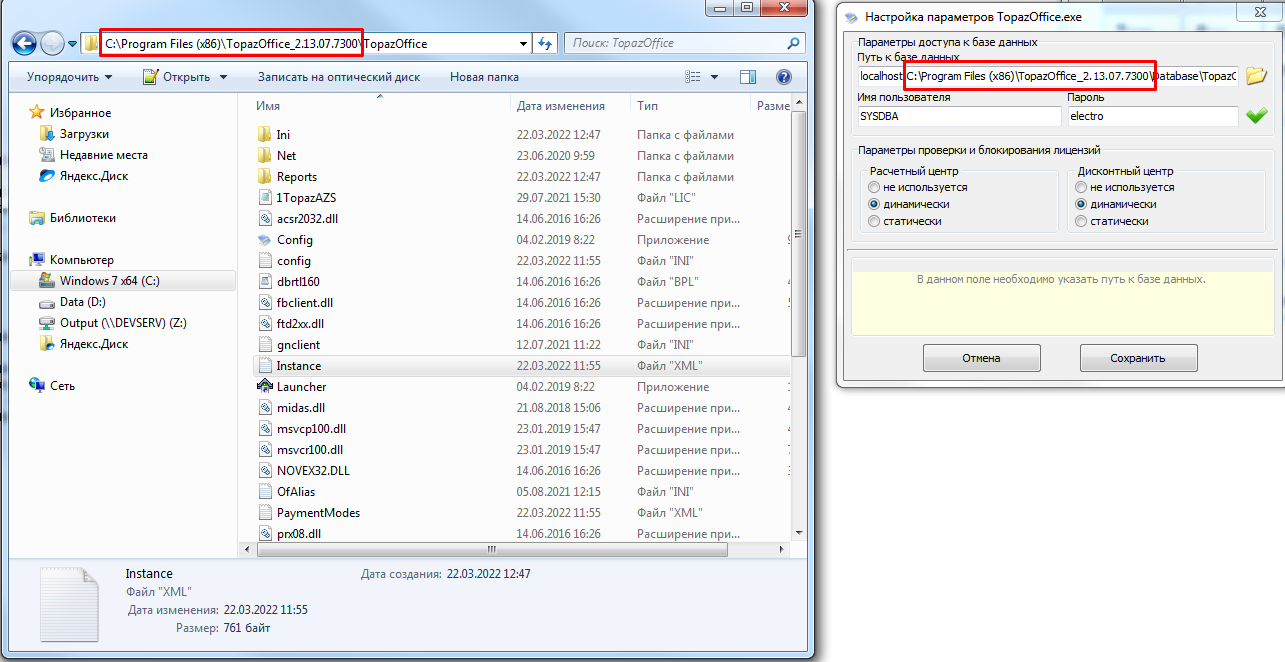
Task: Refresh the folder via address bar refresh icon
Action: 546,43
